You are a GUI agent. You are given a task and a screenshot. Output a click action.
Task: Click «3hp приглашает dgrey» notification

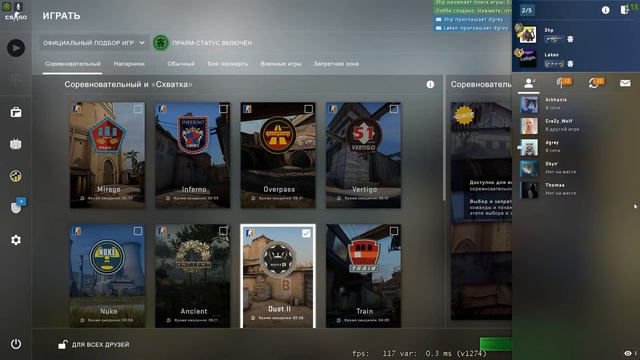point(472,19)
